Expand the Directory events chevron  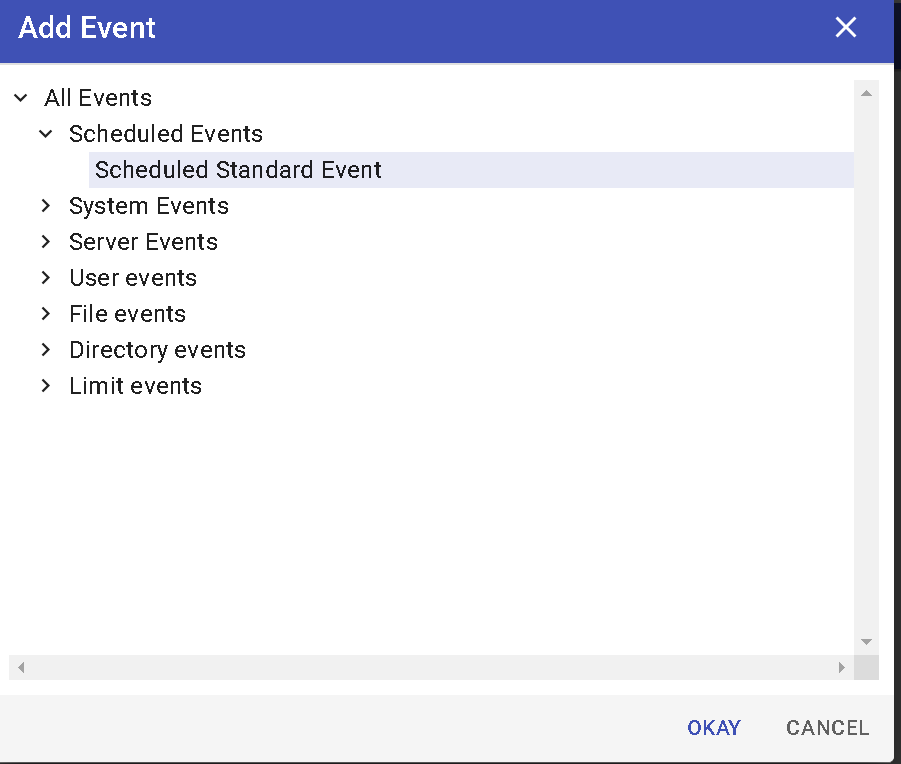[x=46, y=350]
